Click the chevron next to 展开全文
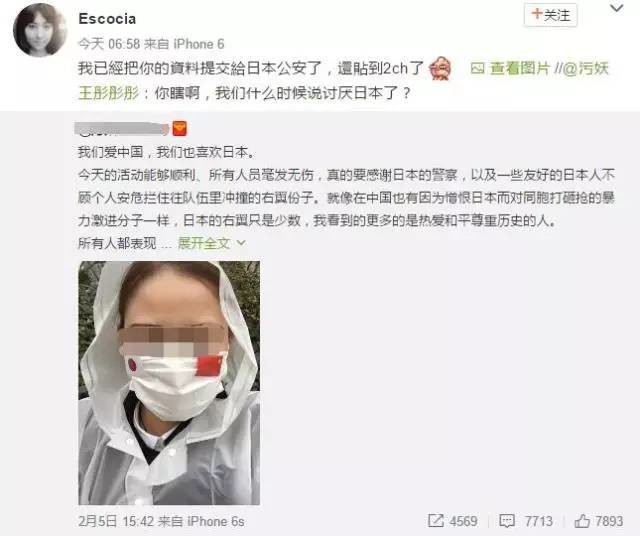640x536 pixels. (x=241, y=243)
